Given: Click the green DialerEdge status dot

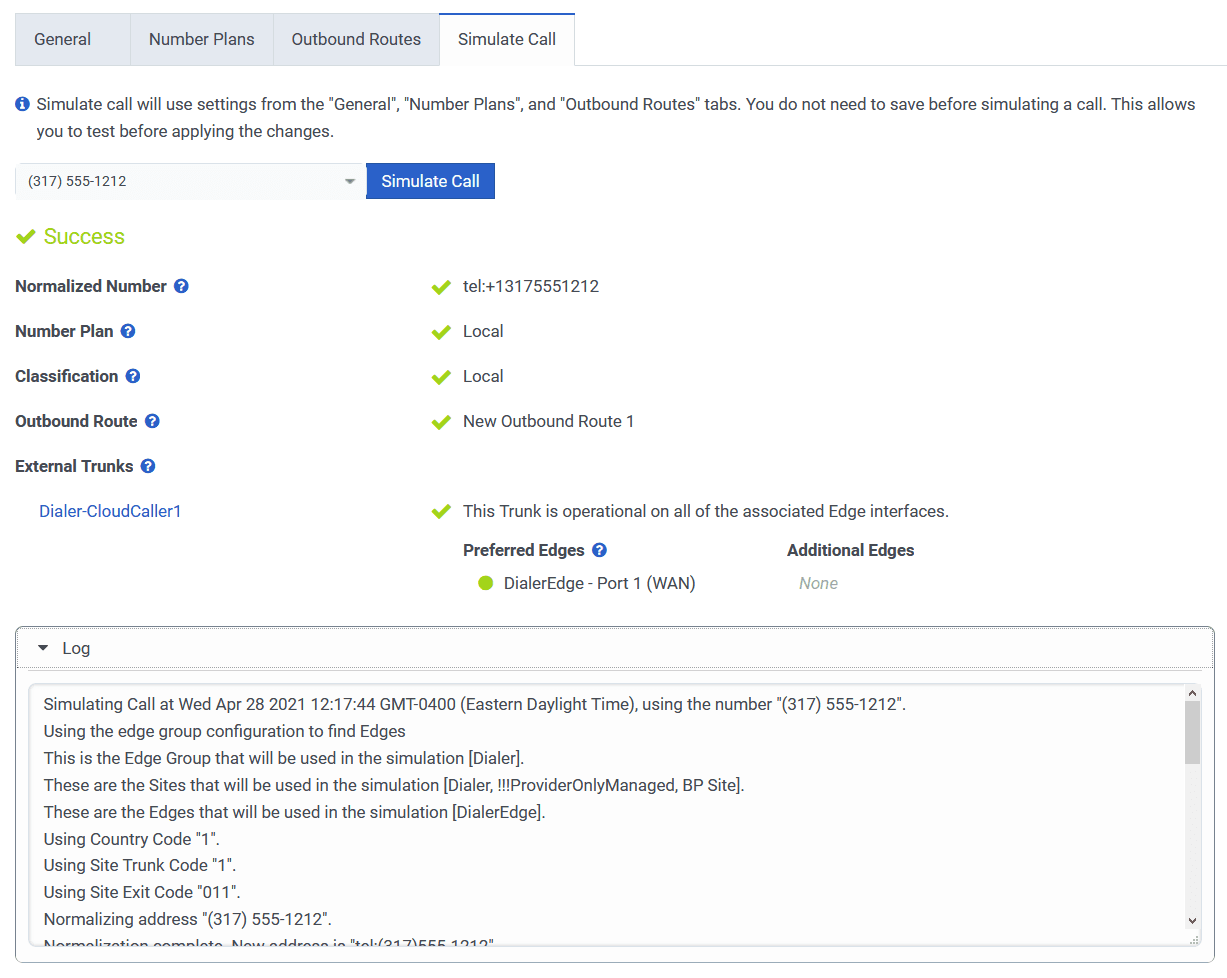Looking at the screenshot, I should pos(486,583).
